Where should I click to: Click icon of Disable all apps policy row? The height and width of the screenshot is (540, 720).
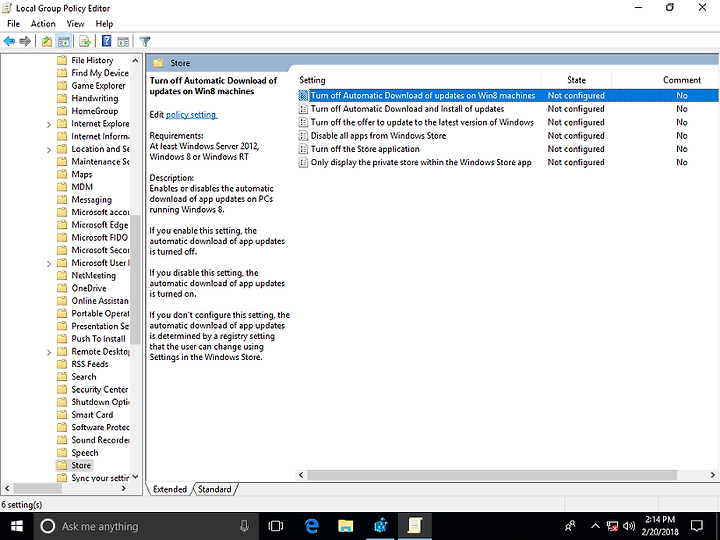coord(303,135)
